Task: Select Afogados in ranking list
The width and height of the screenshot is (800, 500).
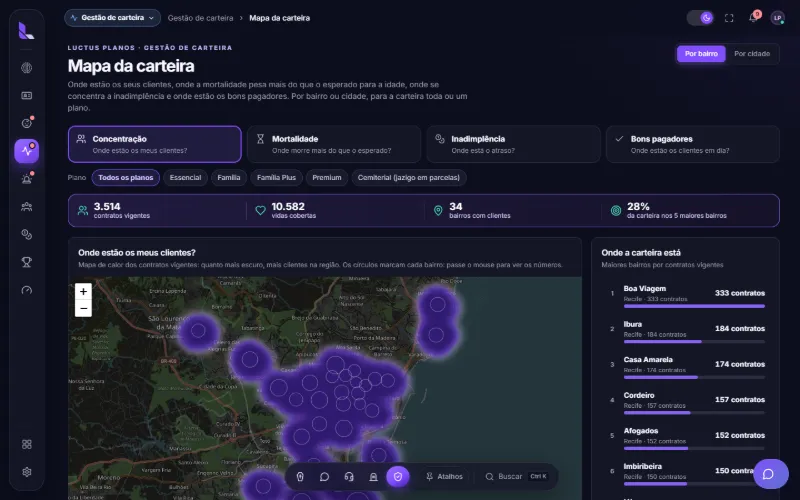Action: (687, 437)
